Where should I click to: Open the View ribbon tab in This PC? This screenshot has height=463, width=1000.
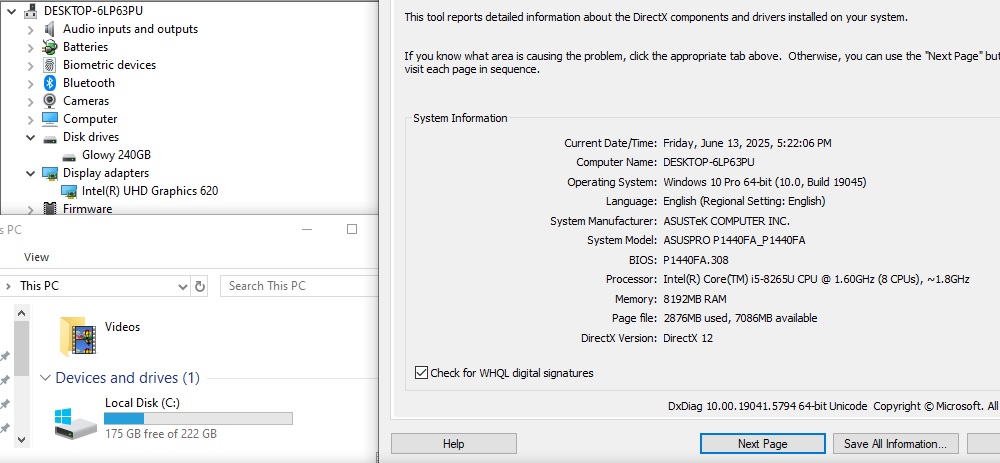point(36,257)
